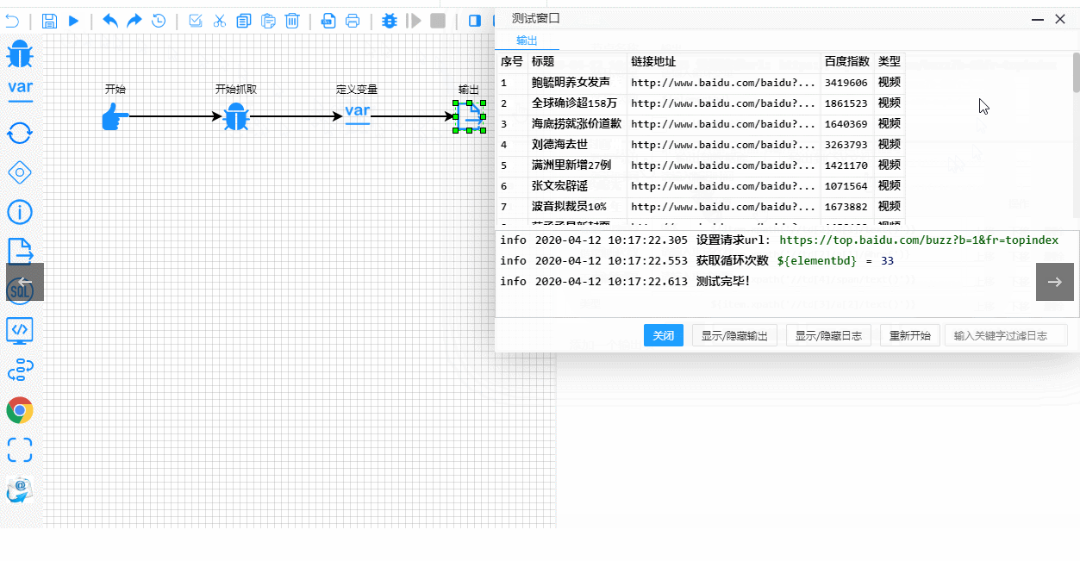Viewport: 1080px width, 561px height.
Task: Paste with the clipboard icon
Action: (x=268, y=21)
